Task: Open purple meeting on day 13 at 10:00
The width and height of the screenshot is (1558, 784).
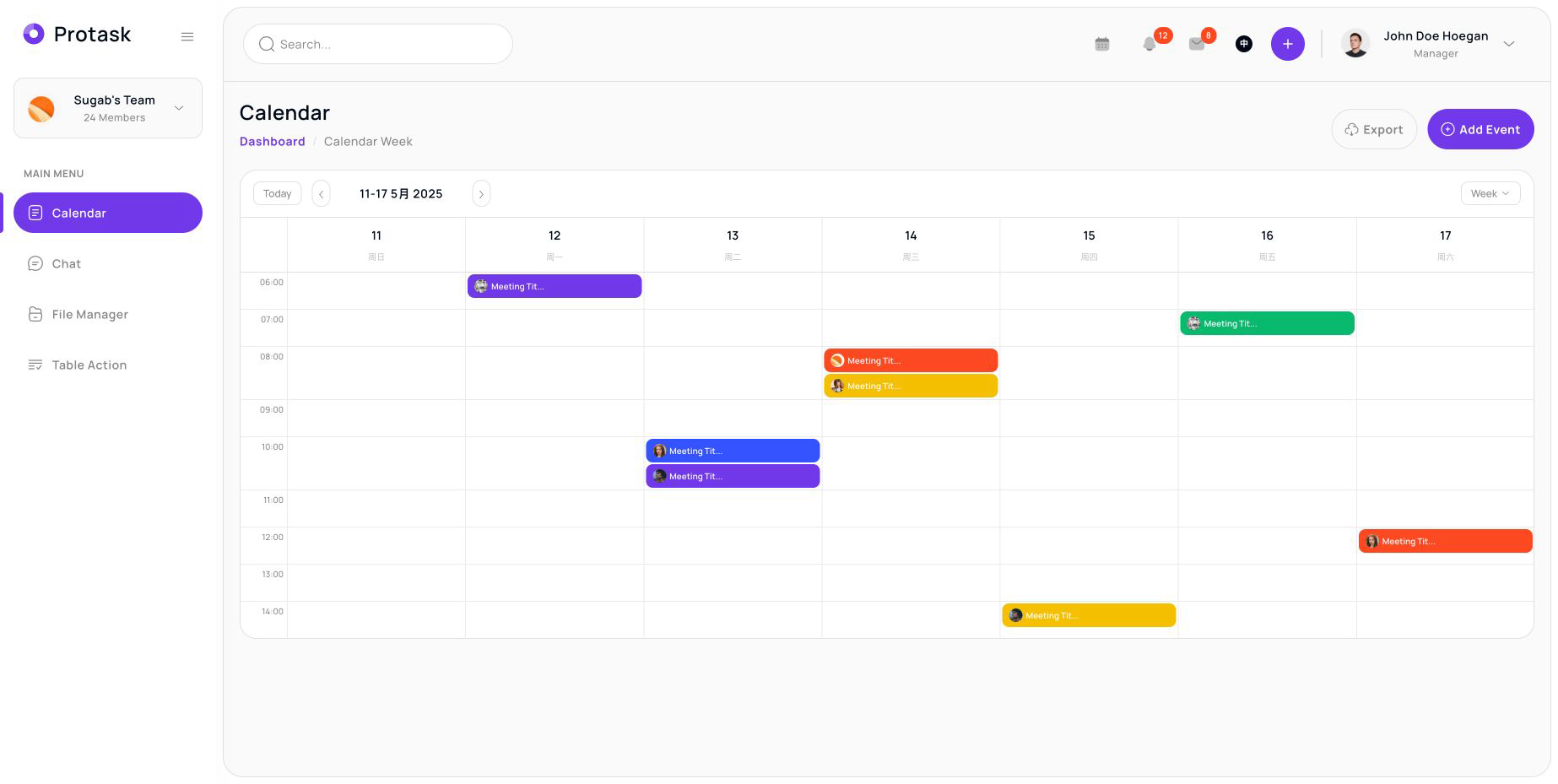Action: [x=733, y=476]
